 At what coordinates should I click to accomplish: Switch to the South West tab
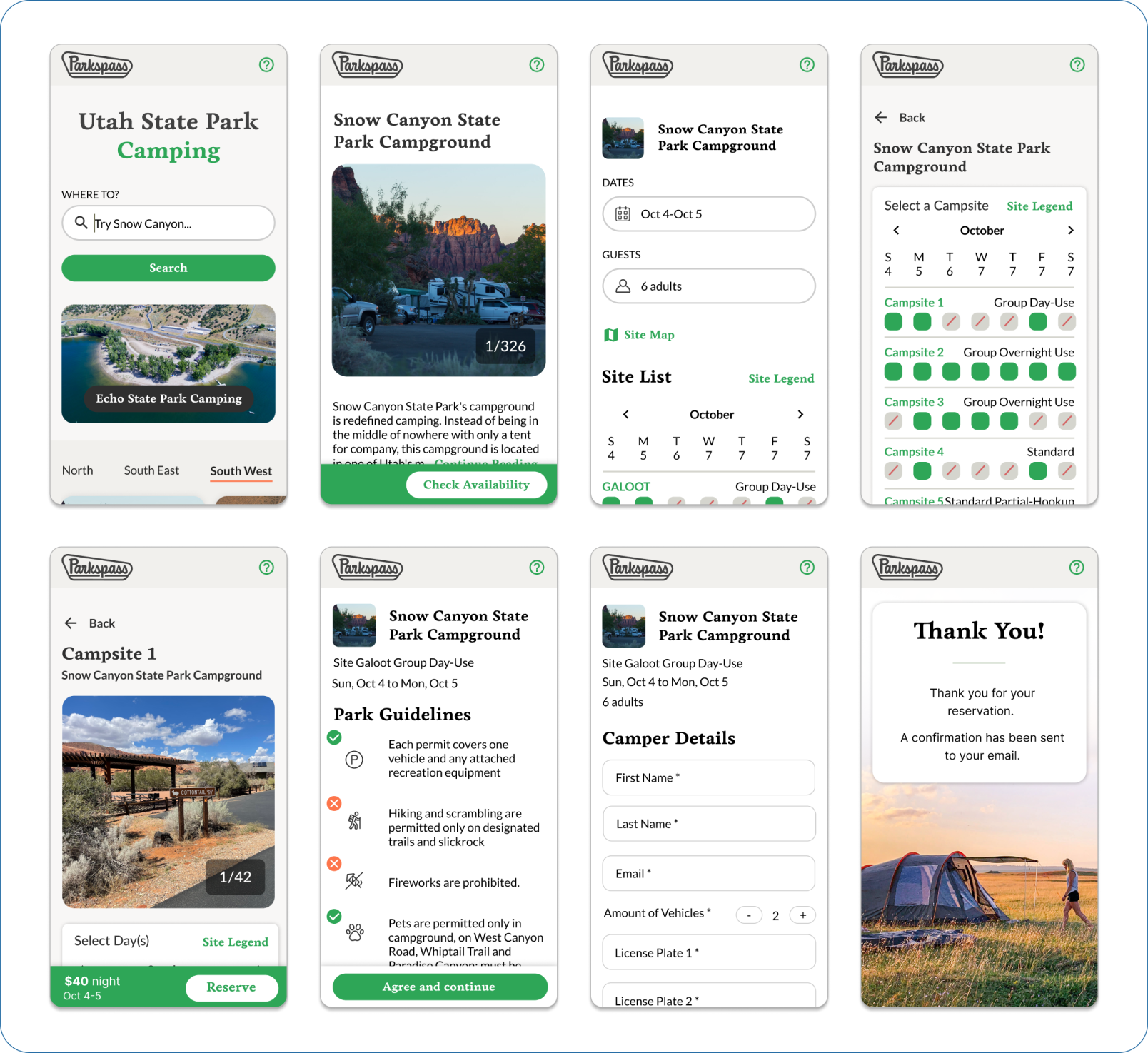coord(241,471)
